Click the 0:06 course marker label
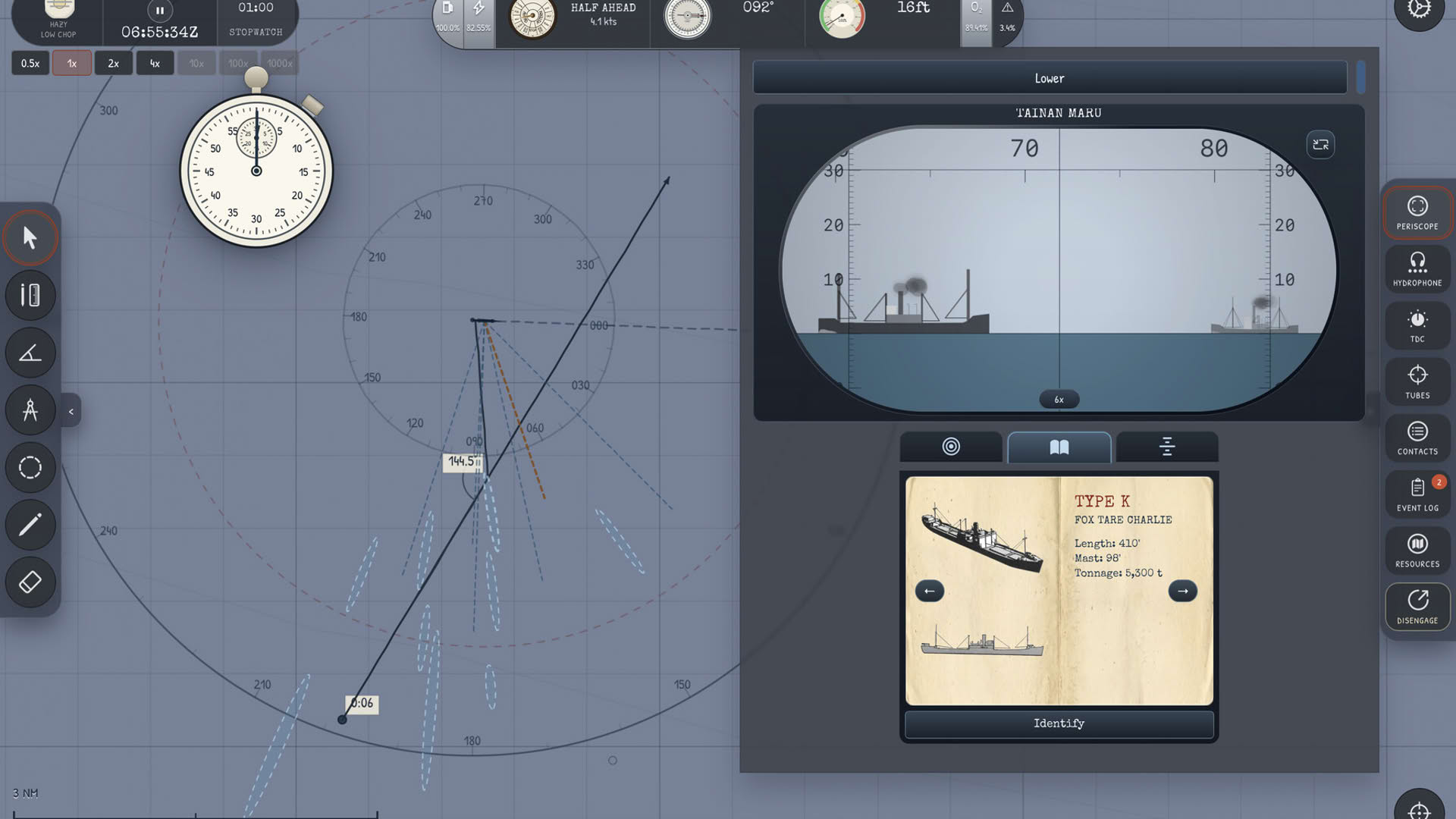The width and height of the screenshot is (1456, 819). coord(362,704)
